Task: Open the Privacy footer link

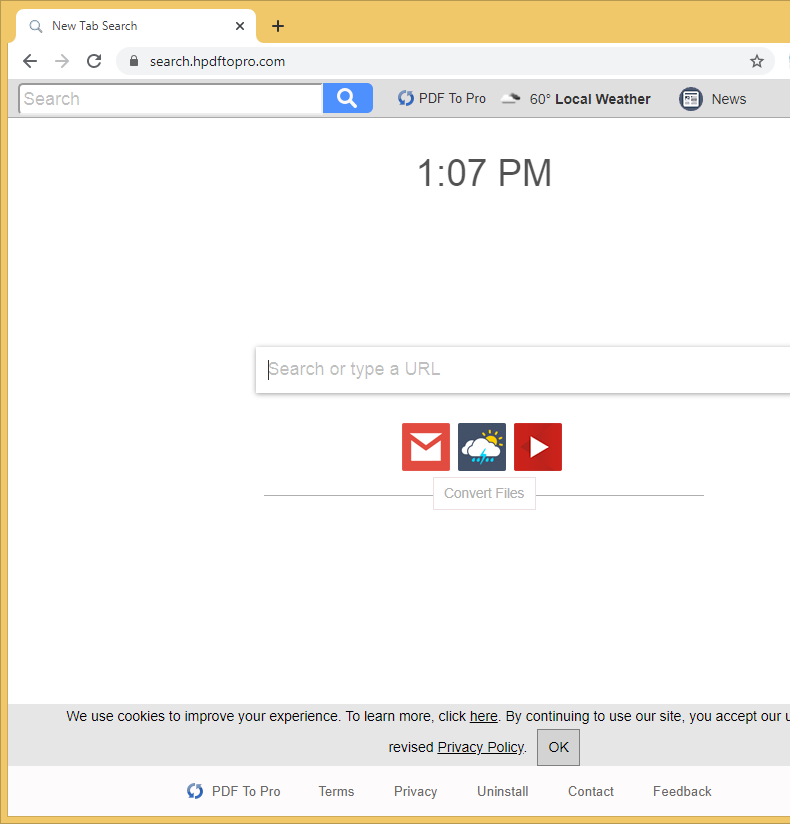Action: coord(416,791)
